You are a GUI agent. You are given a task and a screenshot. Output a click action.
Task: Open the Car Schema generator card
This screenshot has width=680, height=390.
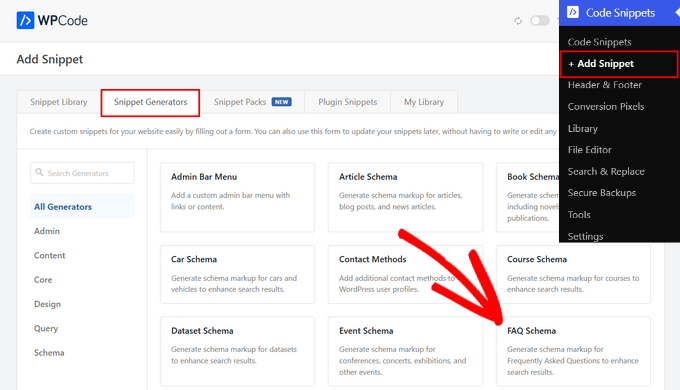237,274
